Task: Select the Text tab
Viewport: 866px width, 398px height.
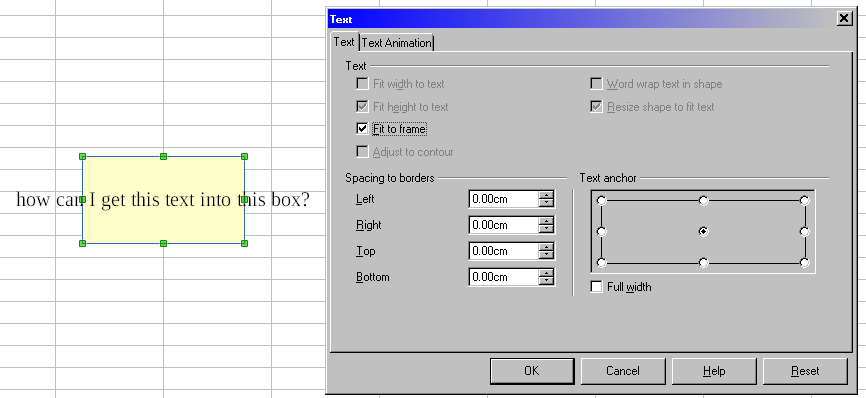Action: pos(344,42)
